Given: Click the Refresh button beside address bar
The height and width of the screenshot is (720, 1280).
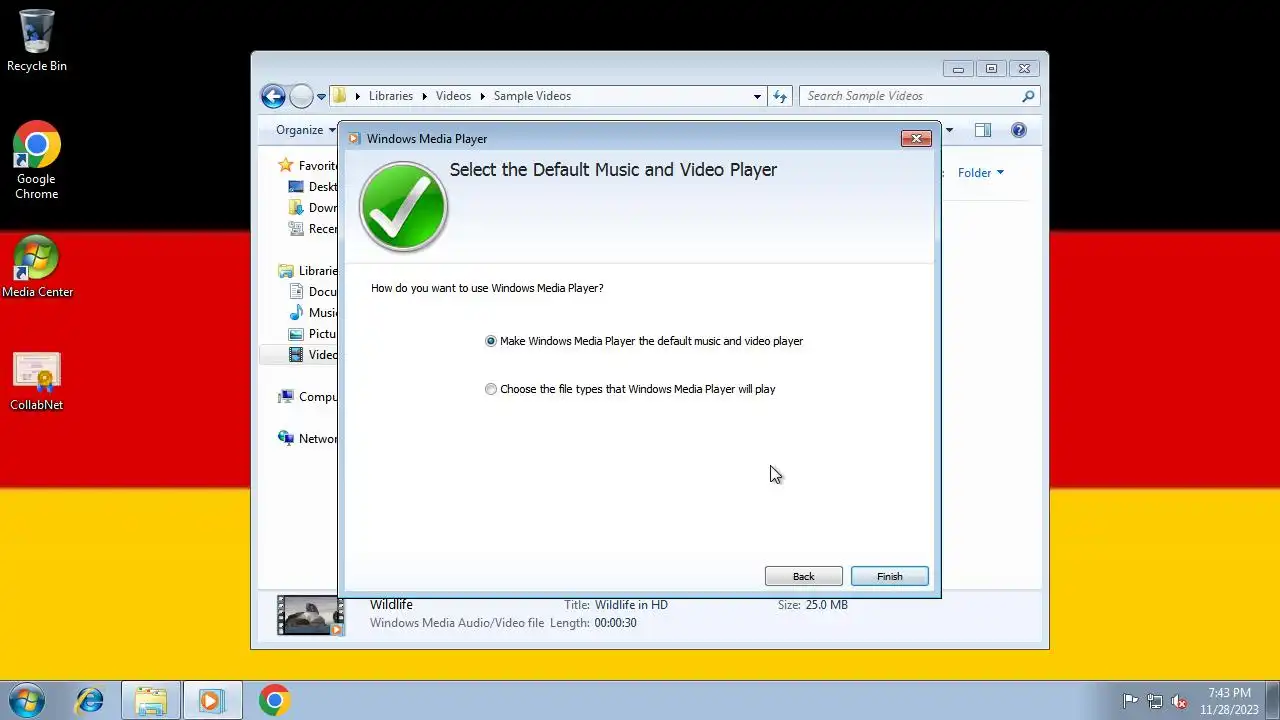Looking at the screenshot, I should (x=781, y=96).
